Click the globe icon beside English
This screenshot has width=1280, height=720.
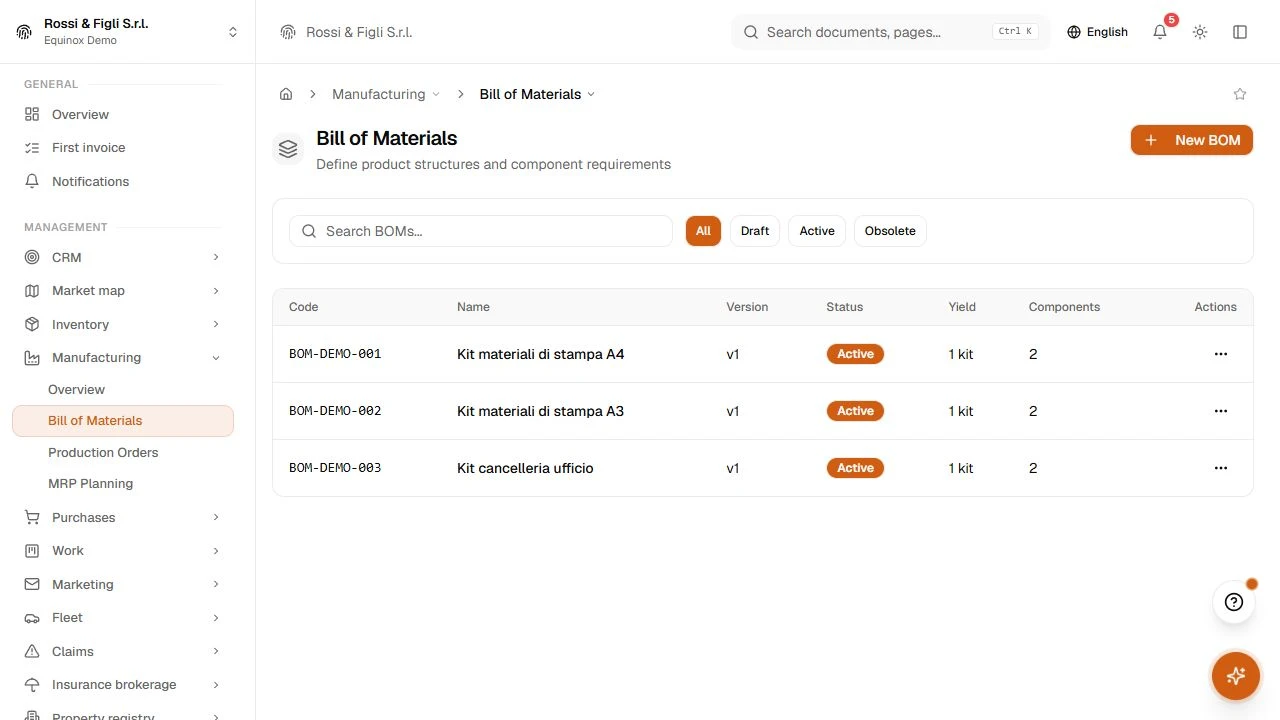click(1074, 32)
